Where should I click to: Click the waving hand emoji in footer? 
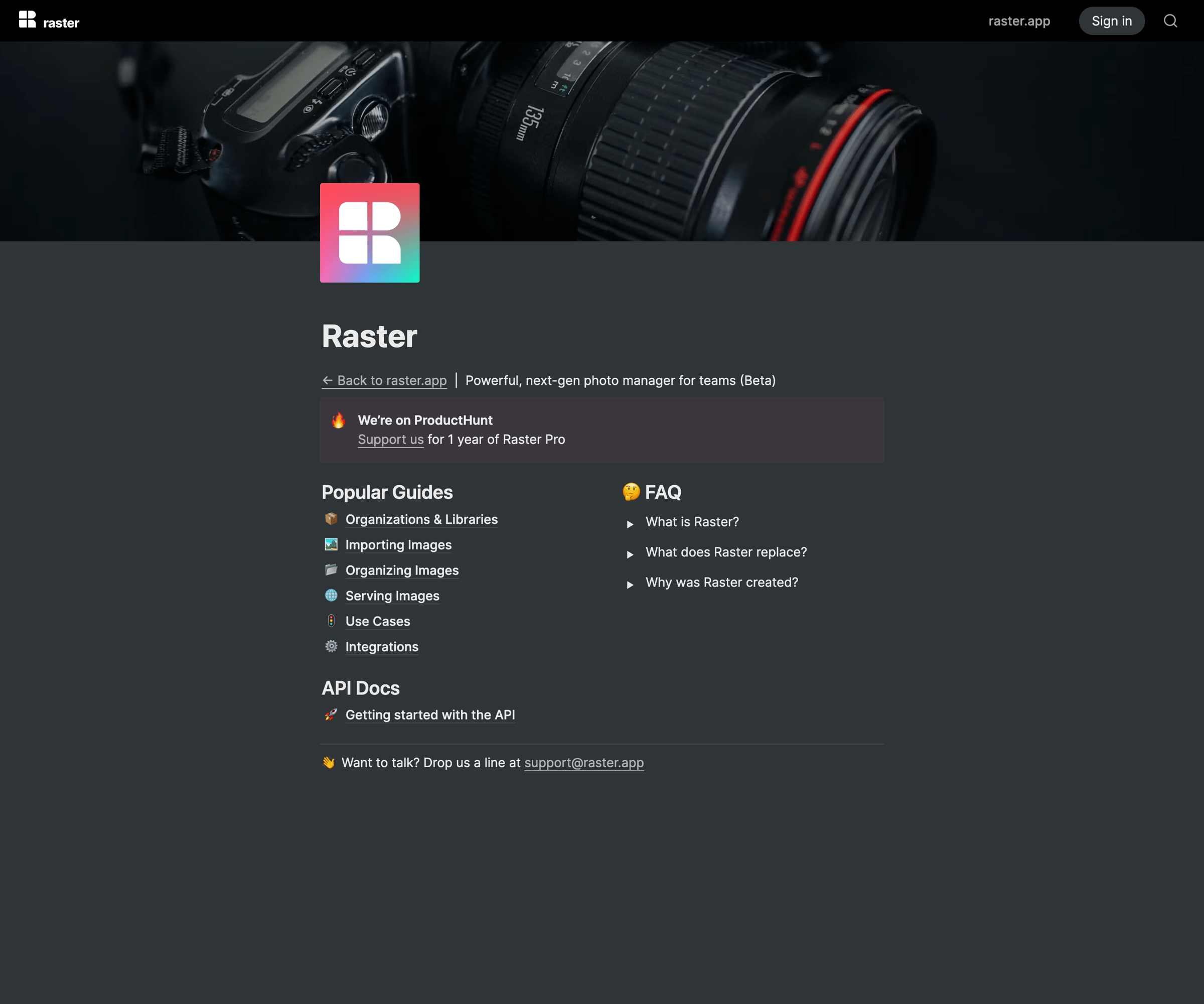coord(329,763)
